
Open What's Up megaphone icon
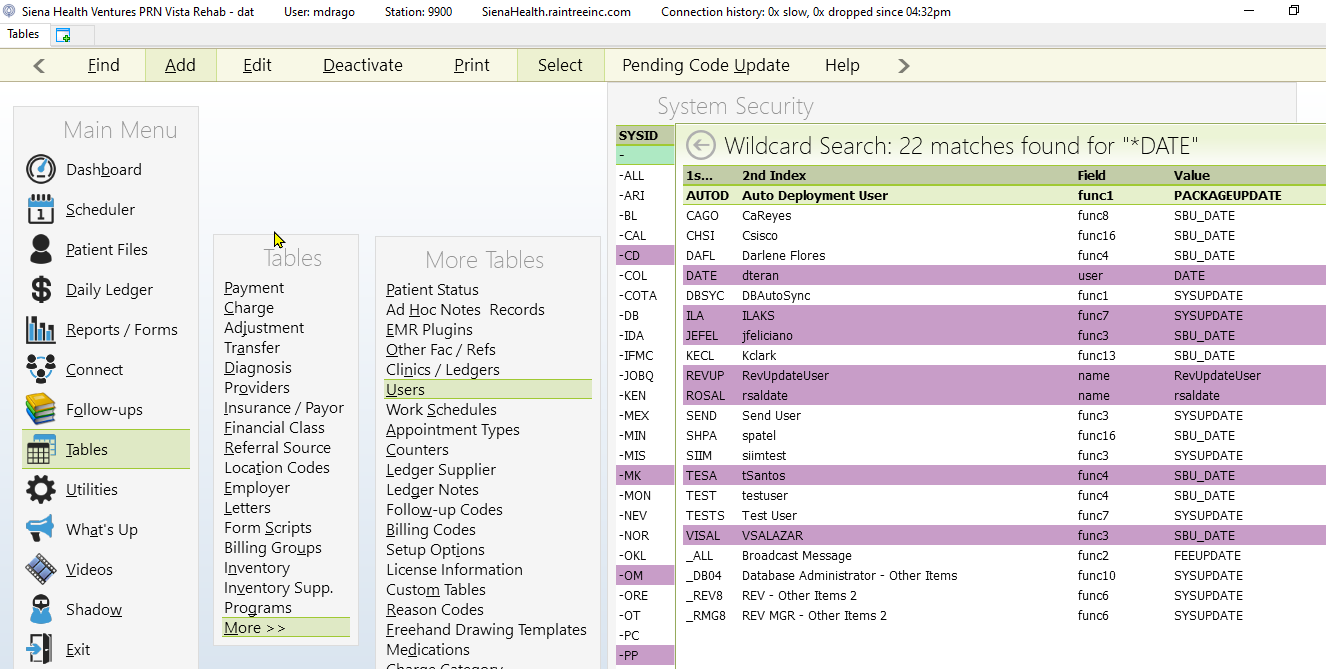click(41, 529)
